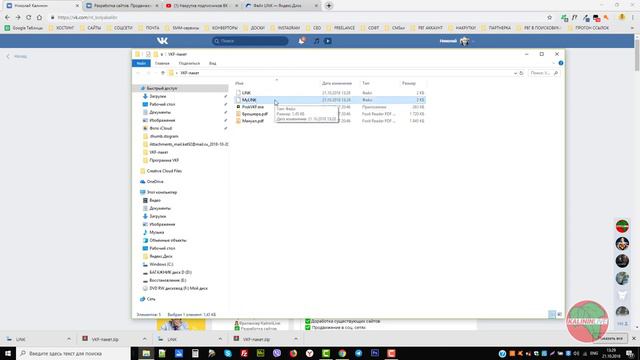Open options arrow of rightmost VKF-пакет.zip download

pyautogui.click(x=296, y=339)
